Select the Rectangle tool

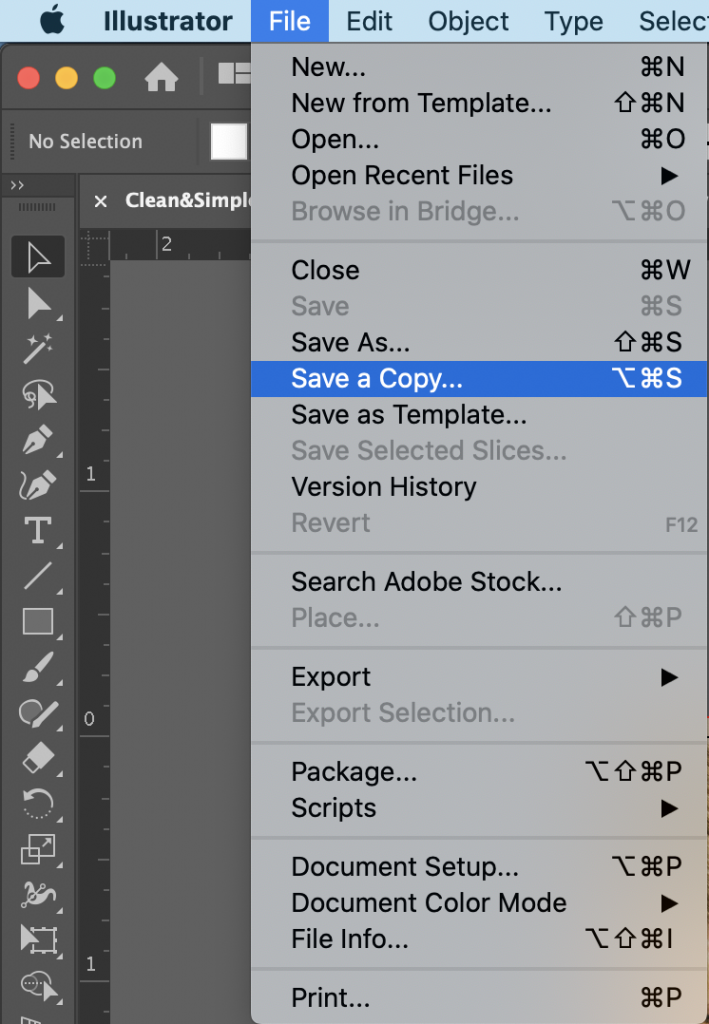tap(38, 622)
